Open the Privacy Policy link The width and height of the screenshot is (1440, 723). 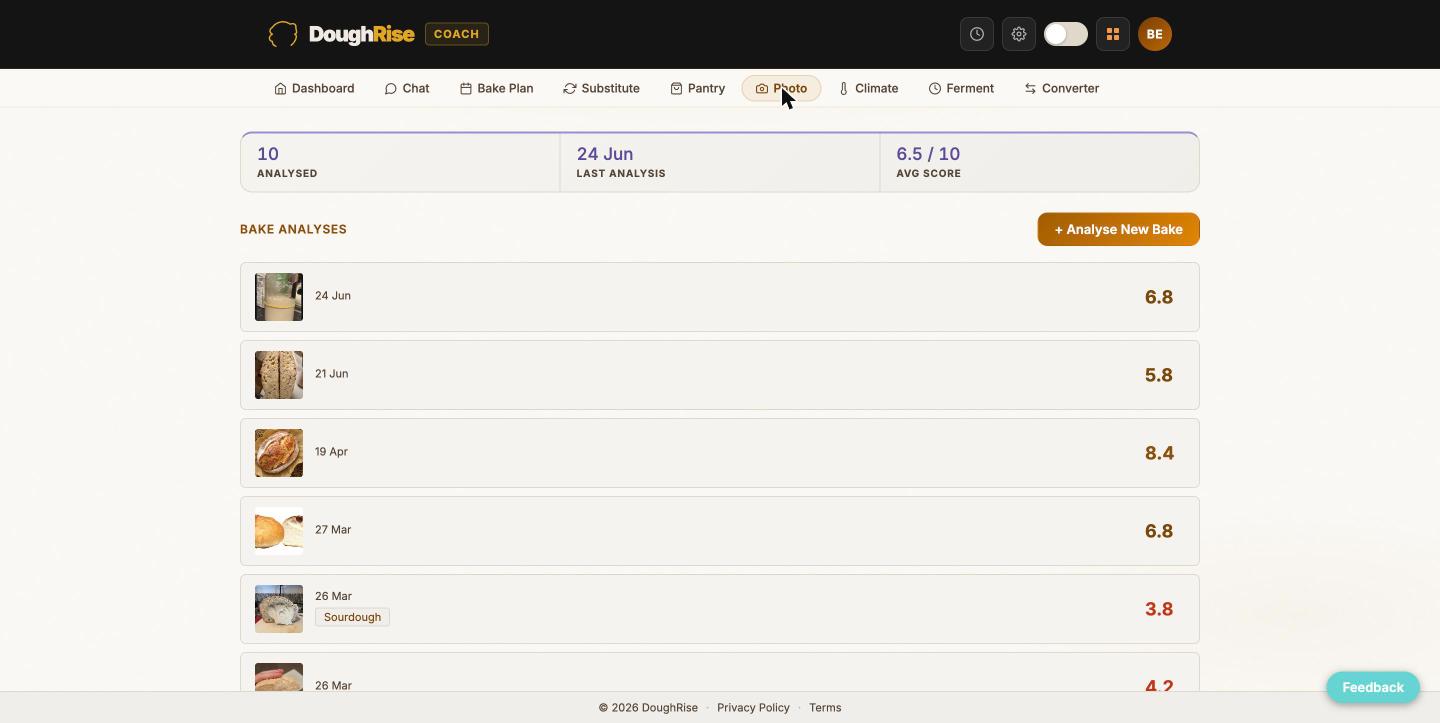click(753, 707)
